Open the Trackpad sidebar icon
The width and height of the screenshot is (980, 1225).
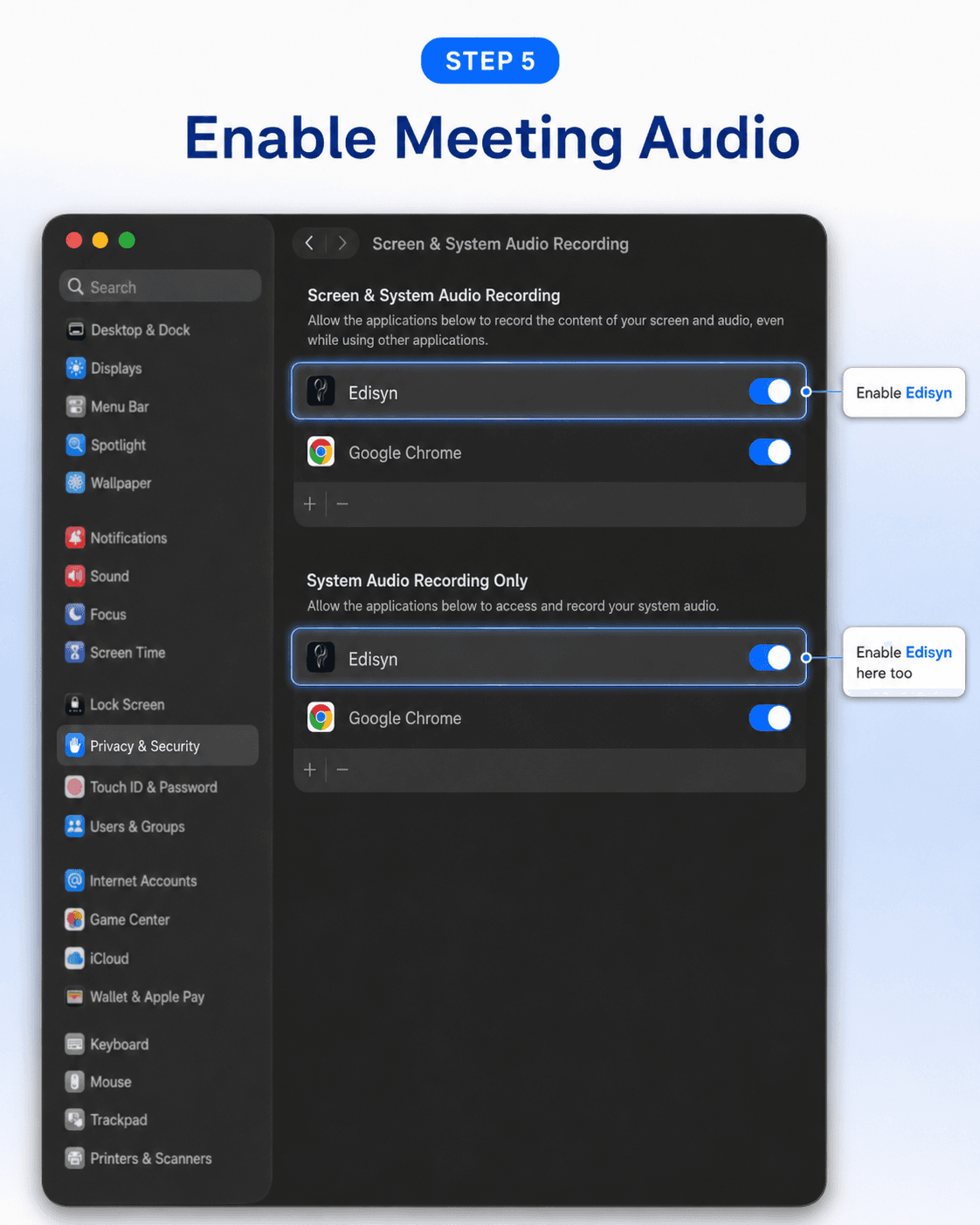click(x=75, y=1119)
